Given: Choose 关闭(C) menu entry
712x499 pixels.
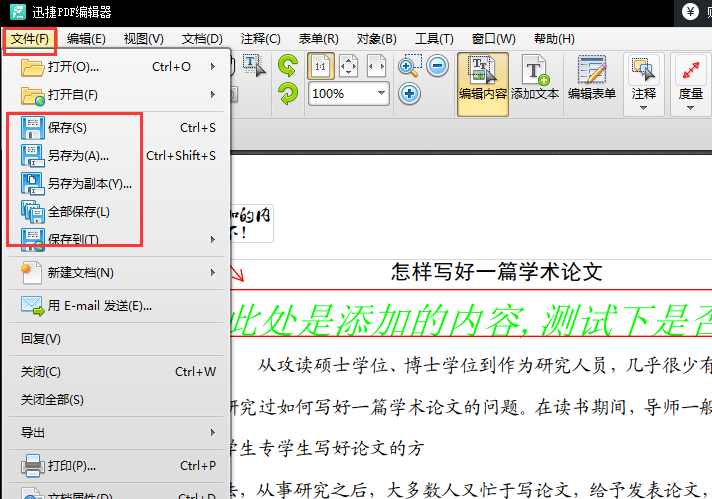Looking at the screenshot, I should pos(116,372).
